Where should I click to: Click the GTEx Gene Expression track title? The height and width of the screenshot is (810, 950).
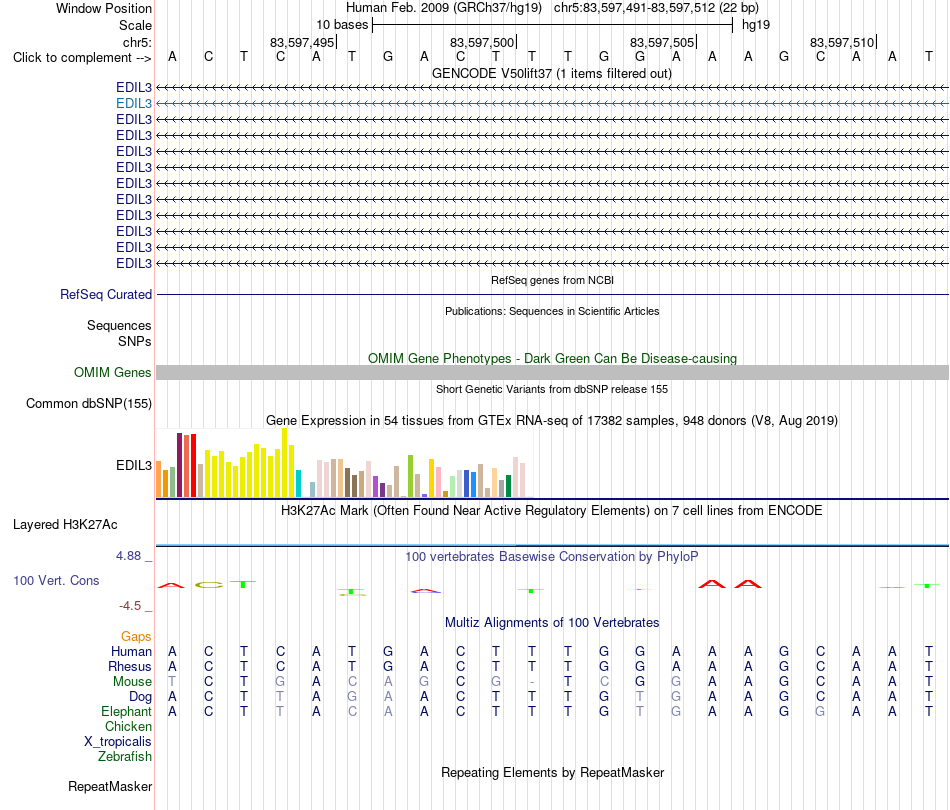(552, 420)
